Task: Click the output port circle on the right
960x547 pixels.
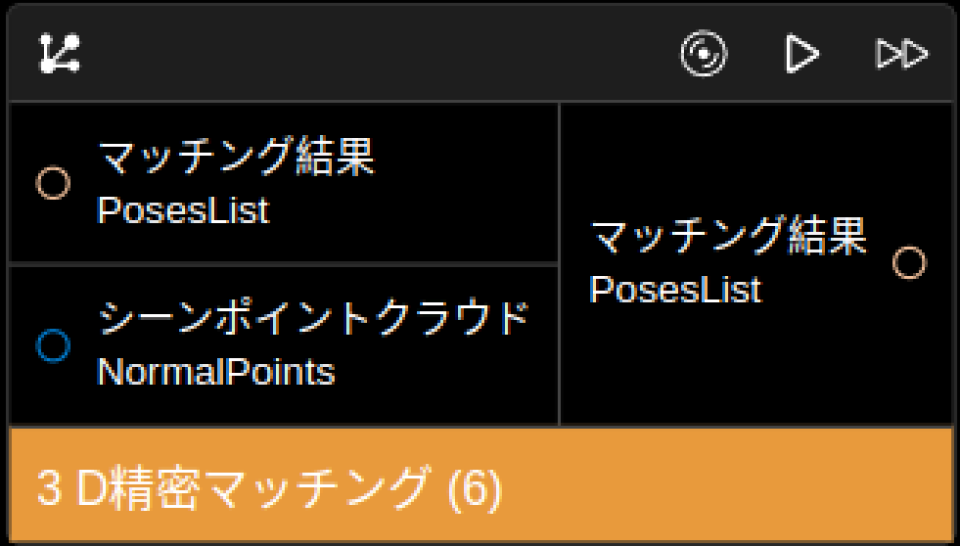Action: coord(909,263)
